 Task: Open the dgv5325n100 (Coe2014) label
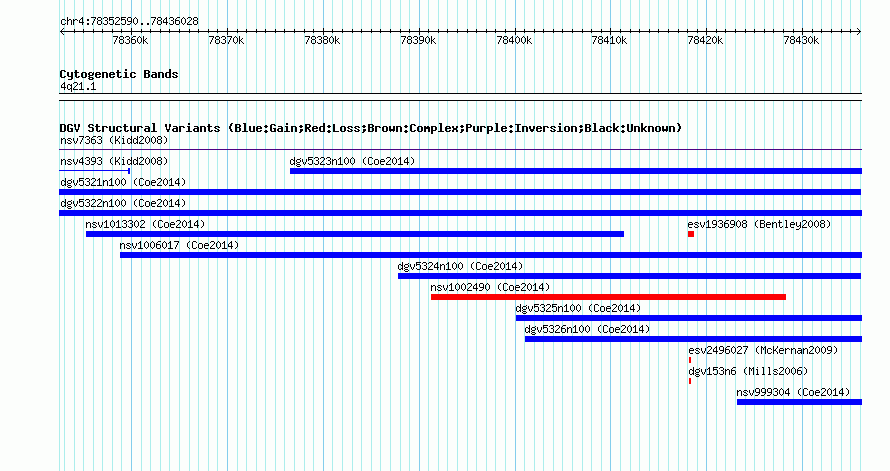click(x=578, y=308)
